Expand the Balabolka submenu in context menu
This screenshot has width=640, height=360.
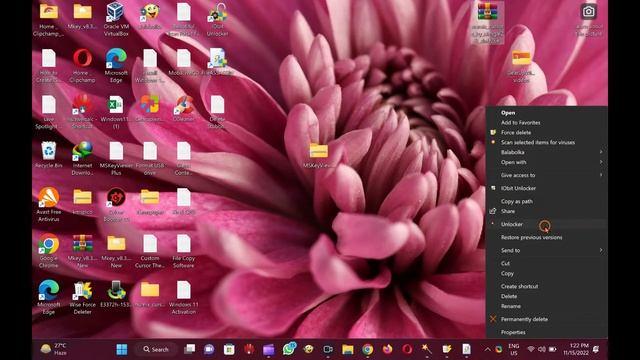(x=546, y=152)
